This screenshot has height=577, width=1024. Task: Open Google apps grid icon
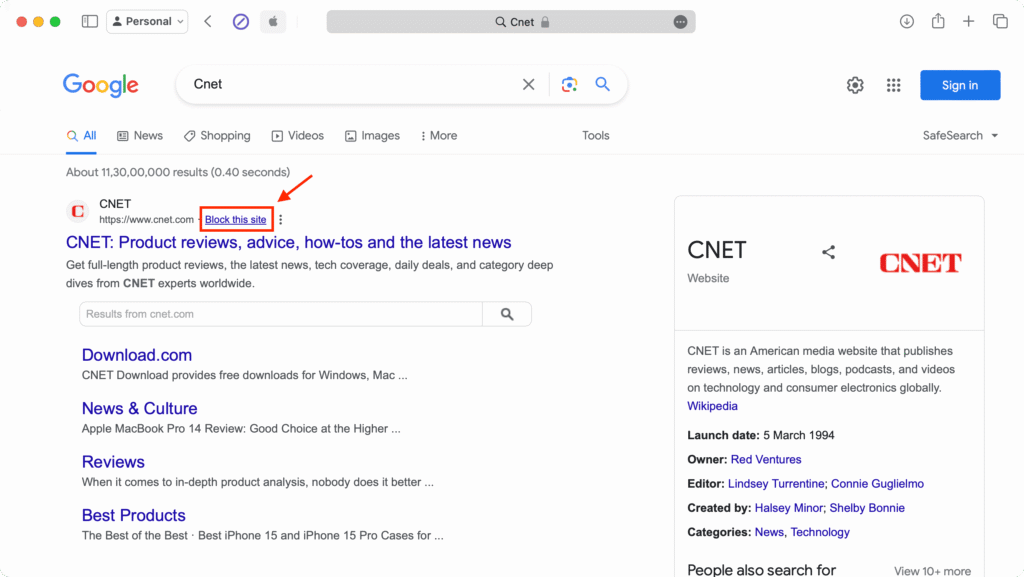click(x=893, y=85)
